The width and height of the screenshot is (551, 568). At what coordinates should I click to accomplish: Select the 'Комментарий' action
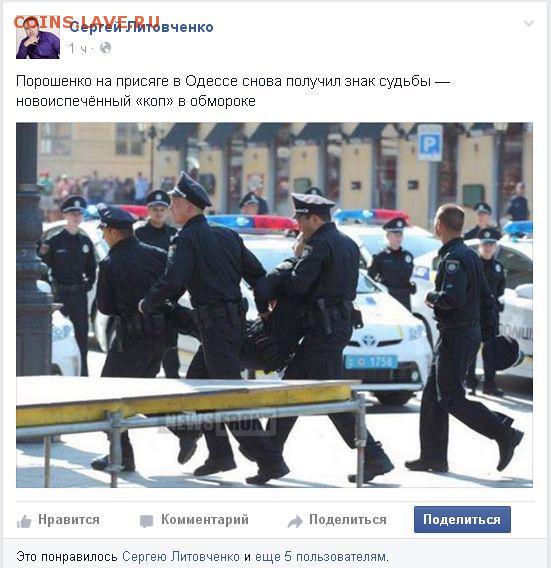coord(205,519)
